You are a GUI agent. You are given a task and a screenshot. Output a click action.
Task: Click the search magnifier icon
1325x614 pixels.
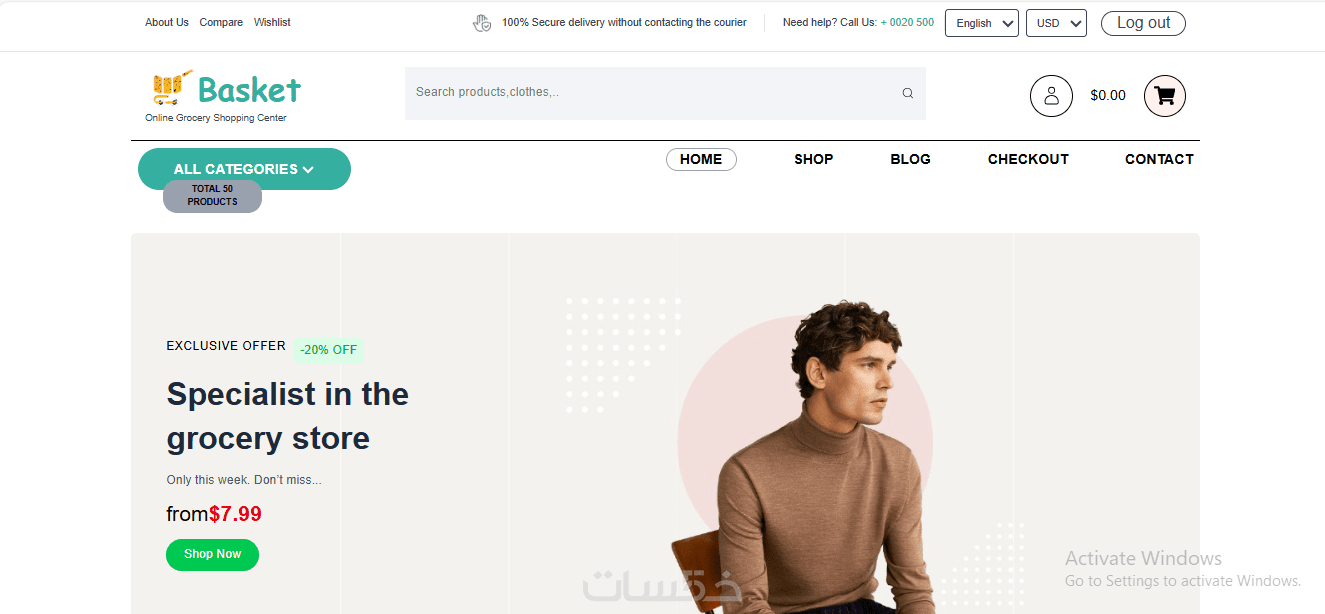[x=908, y=93]
